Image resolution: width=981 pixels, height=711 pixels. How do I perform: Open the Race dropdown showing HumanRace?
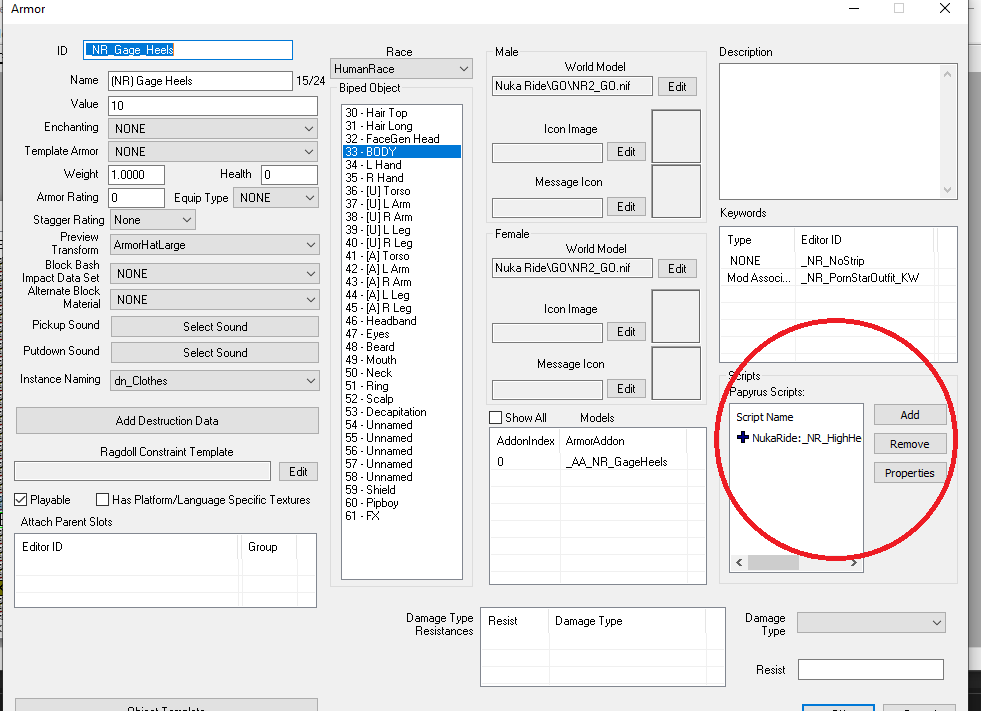[401, 69]
